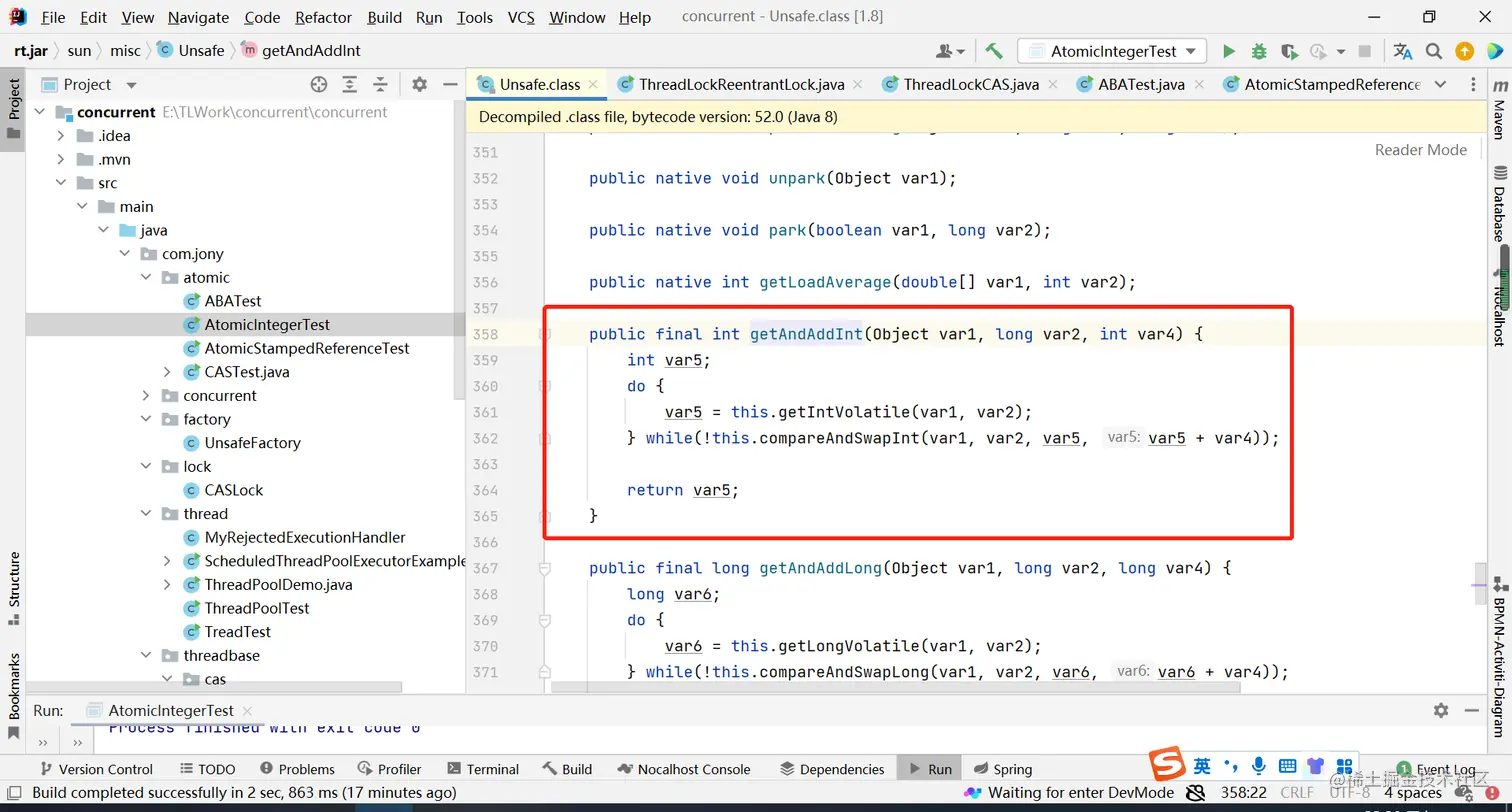Viewport: 1512px width, 812px height.
Task: Switch to the ABATest.java tab
Action: [x=1141, y=85]
